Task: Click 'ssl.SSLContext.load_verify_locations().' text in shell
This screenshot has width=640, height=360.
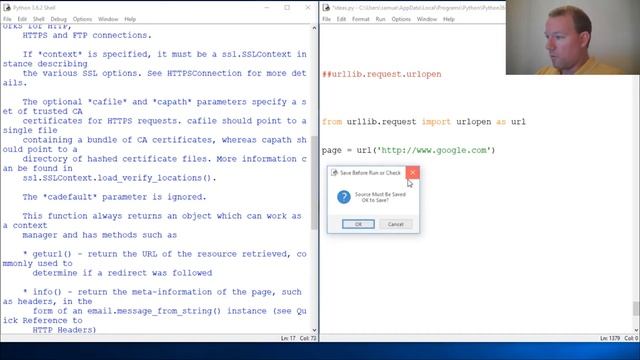Action: (x=119, y=178)
